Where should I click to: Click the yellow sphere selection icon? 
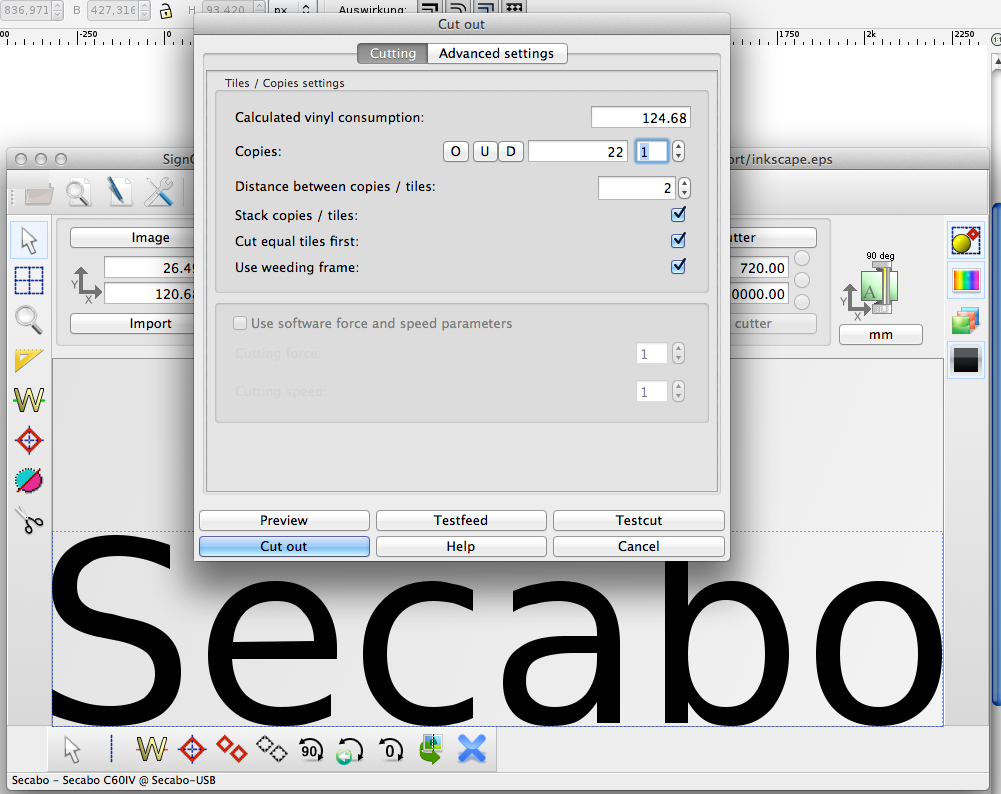965,241
